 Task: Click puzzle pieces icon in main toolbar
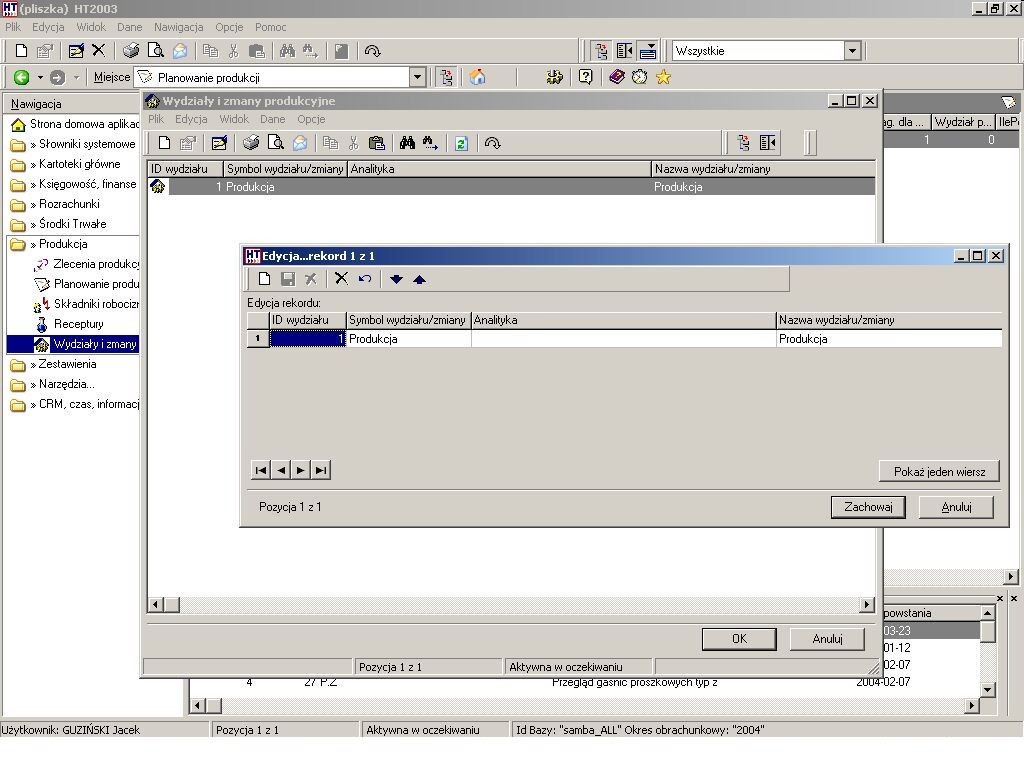tap(554, 77)
